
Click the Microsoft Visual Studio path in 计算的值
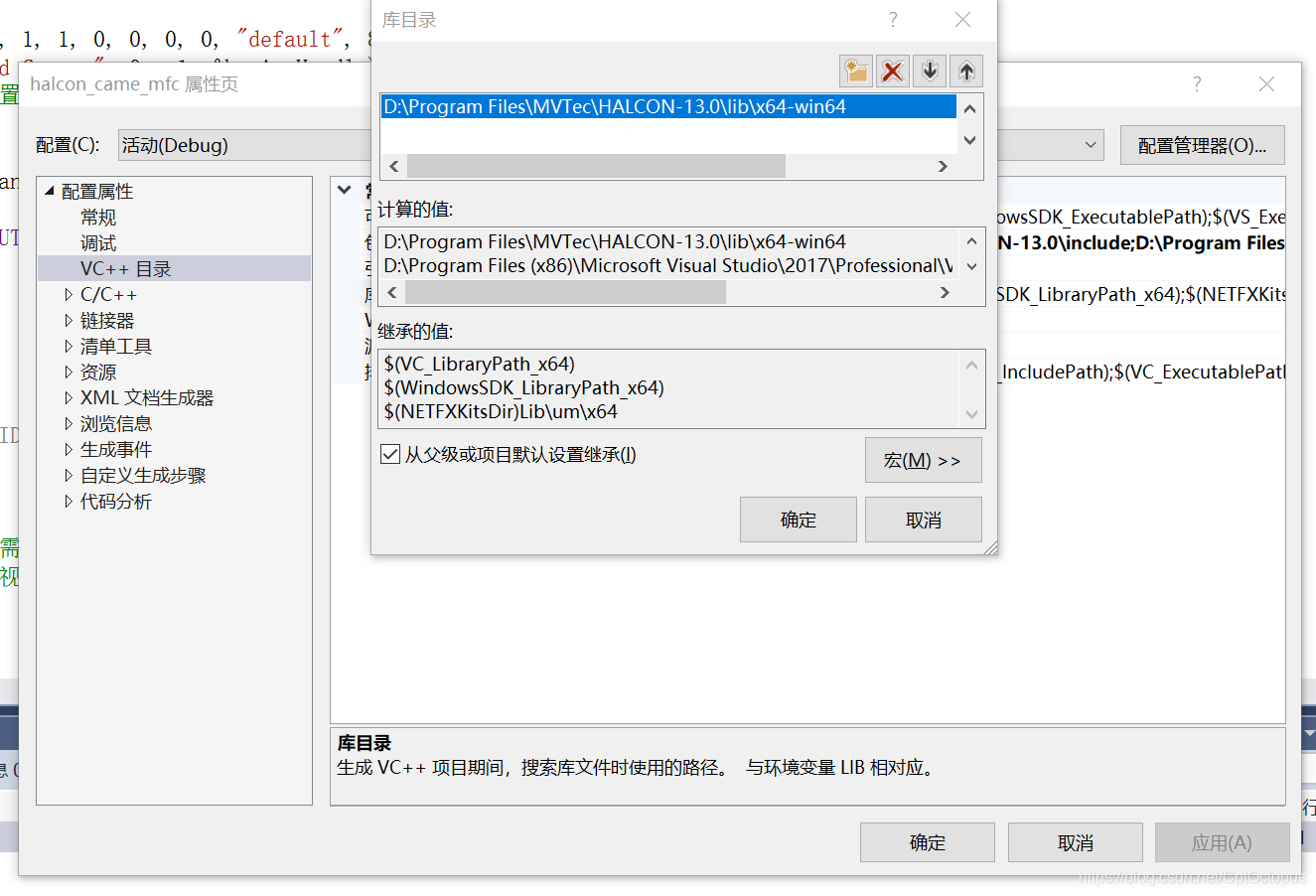[668, 265]
